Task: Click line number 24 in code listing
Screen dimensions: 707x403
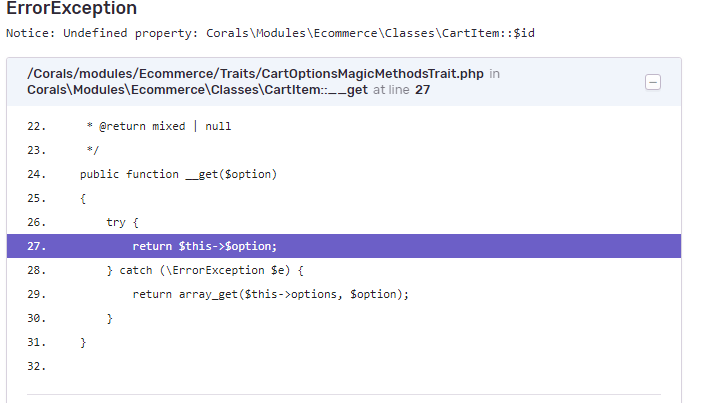Action: point(37,174)
